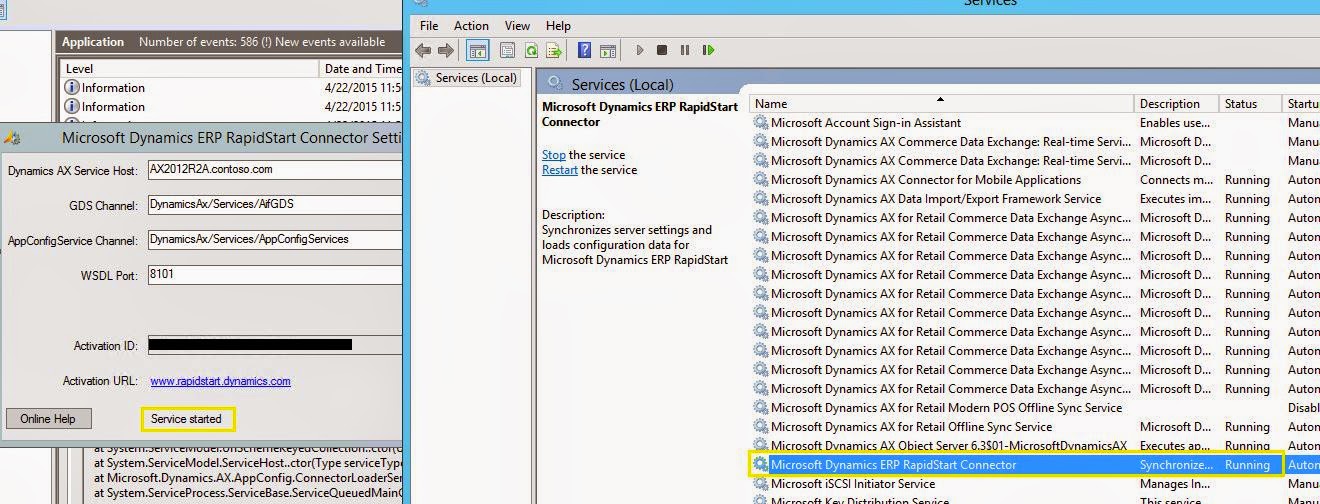The width and height of the screenshot is (1320, 504).
Task: Open Properties via the Services toolbar icon
Action: [508, 50]
